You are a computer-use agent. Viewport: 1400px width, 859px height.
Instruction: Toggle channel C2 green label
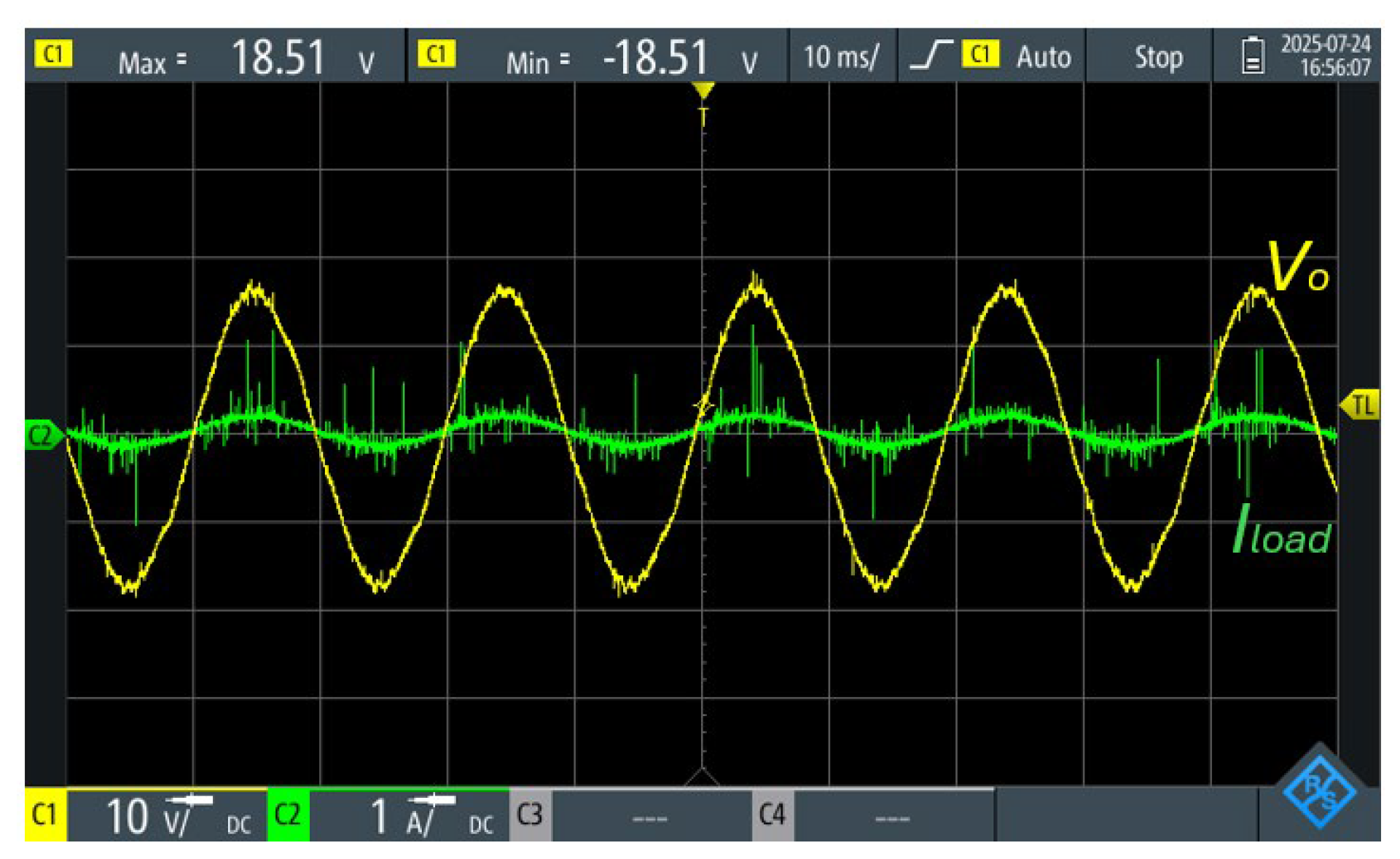[x=288, y=815]
